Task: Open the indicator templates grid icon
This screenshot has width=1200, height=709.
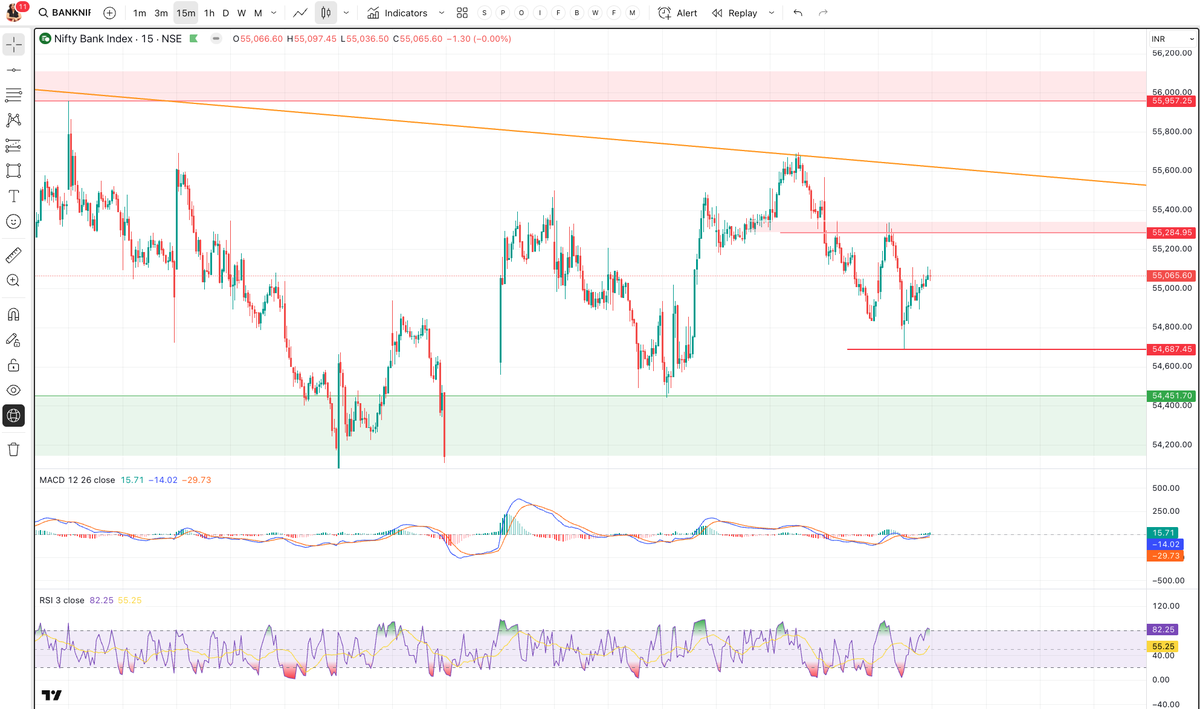Action: (x=462, y=13)
